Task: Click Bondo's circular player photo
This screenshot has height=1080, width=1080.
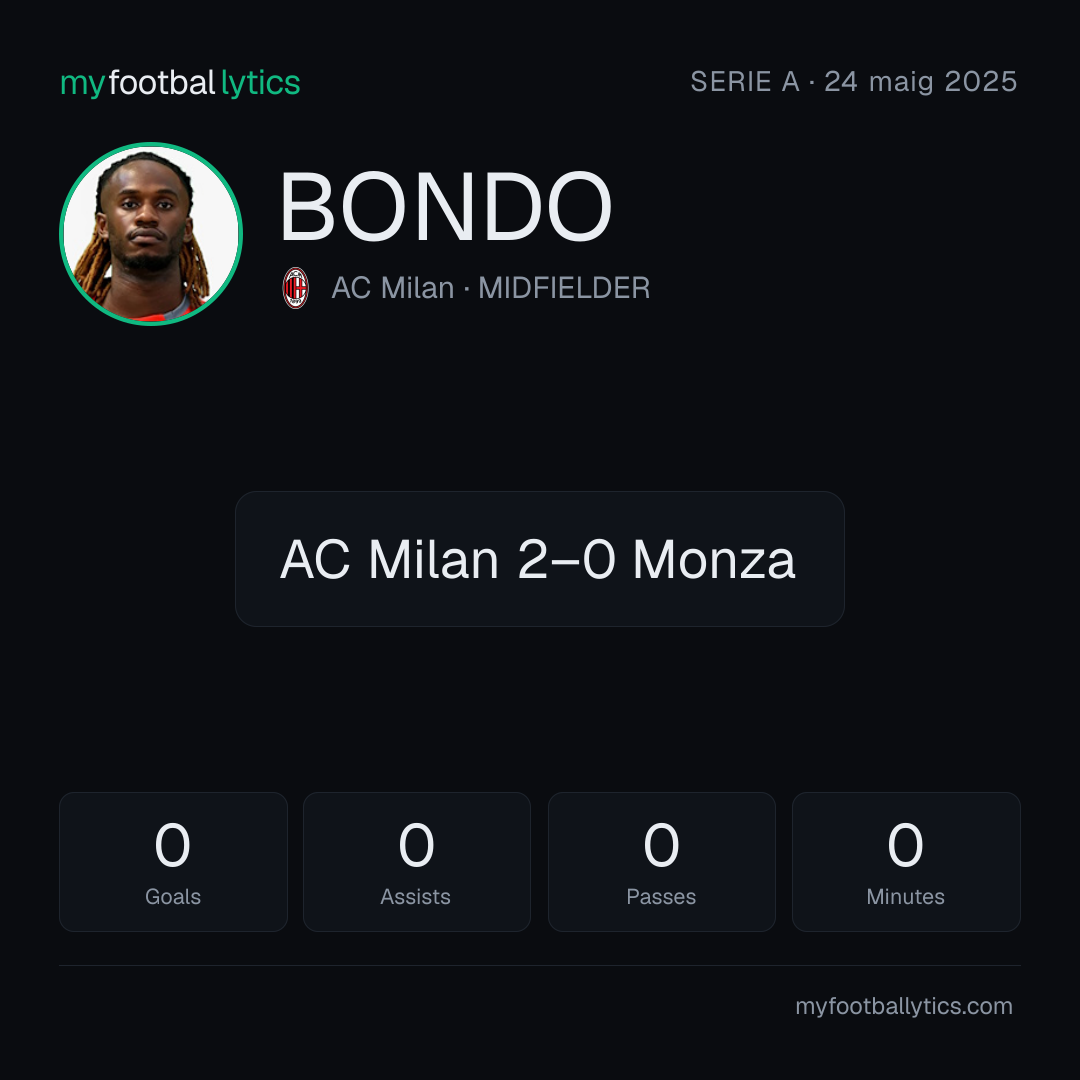Action: (x=151, y=233)
